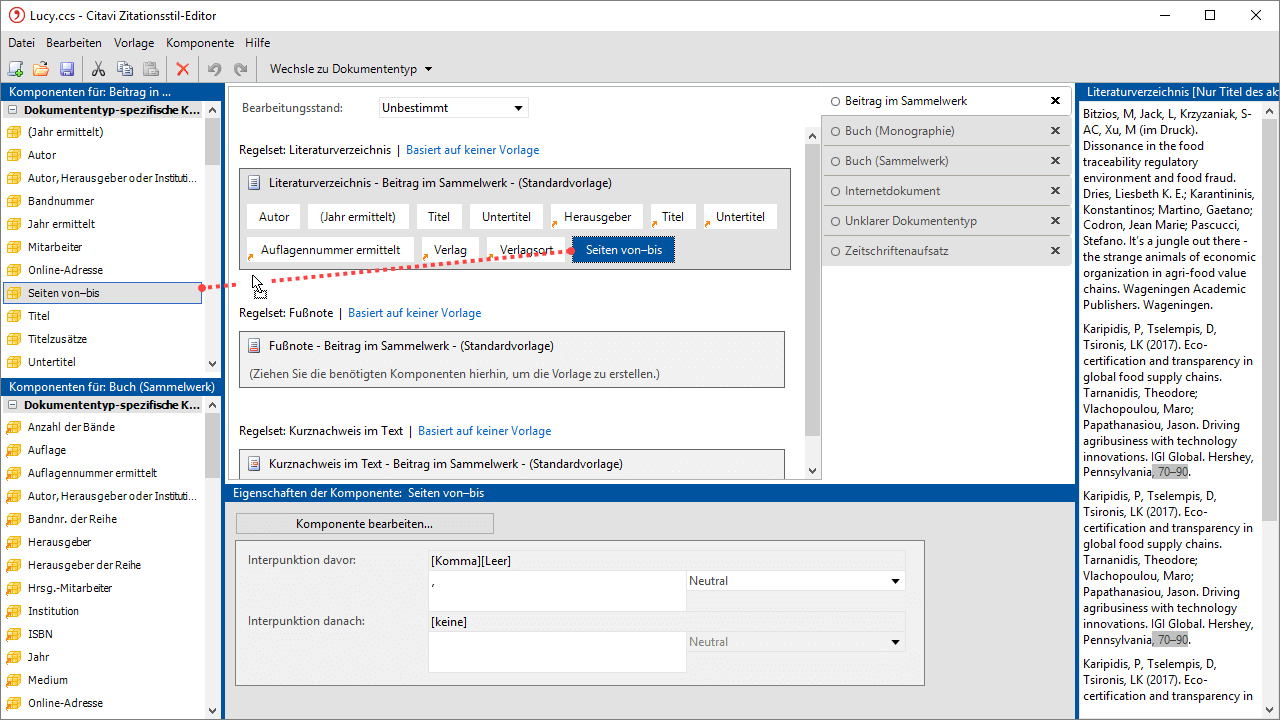
Task: Select the Buch (Monographie) radio button
Action: point(835,131)
